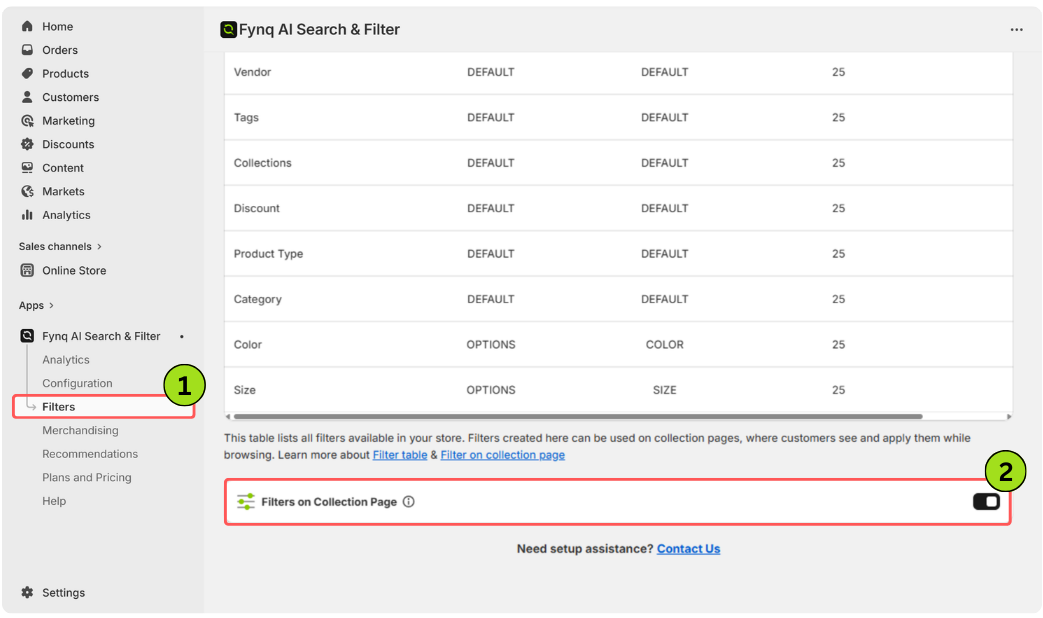Select the Tags filter row

(x=618, y=118)
